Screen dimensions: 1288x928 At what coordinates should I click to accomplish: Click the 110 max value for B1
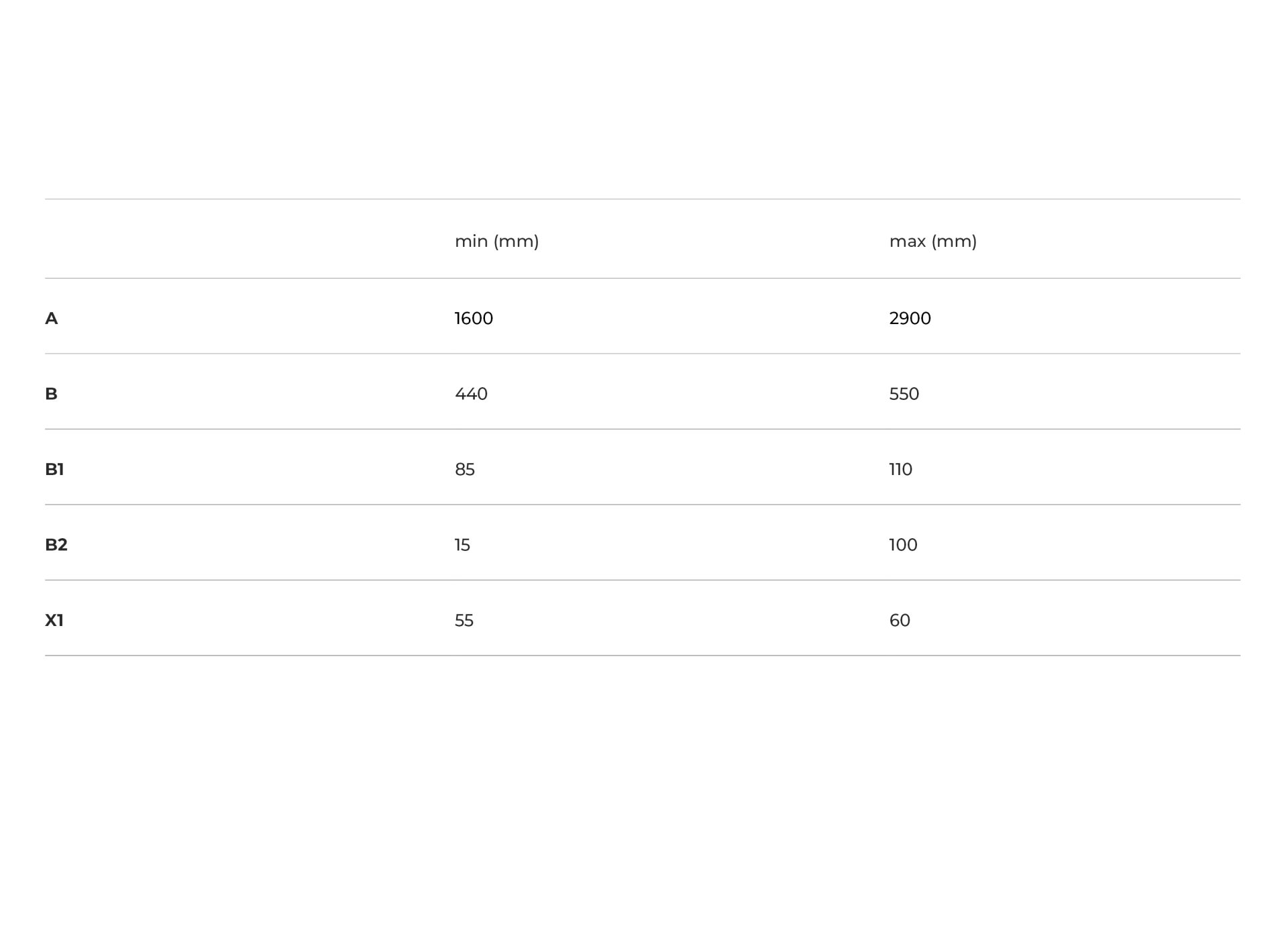pyautogui.click(x=900, y=470)
